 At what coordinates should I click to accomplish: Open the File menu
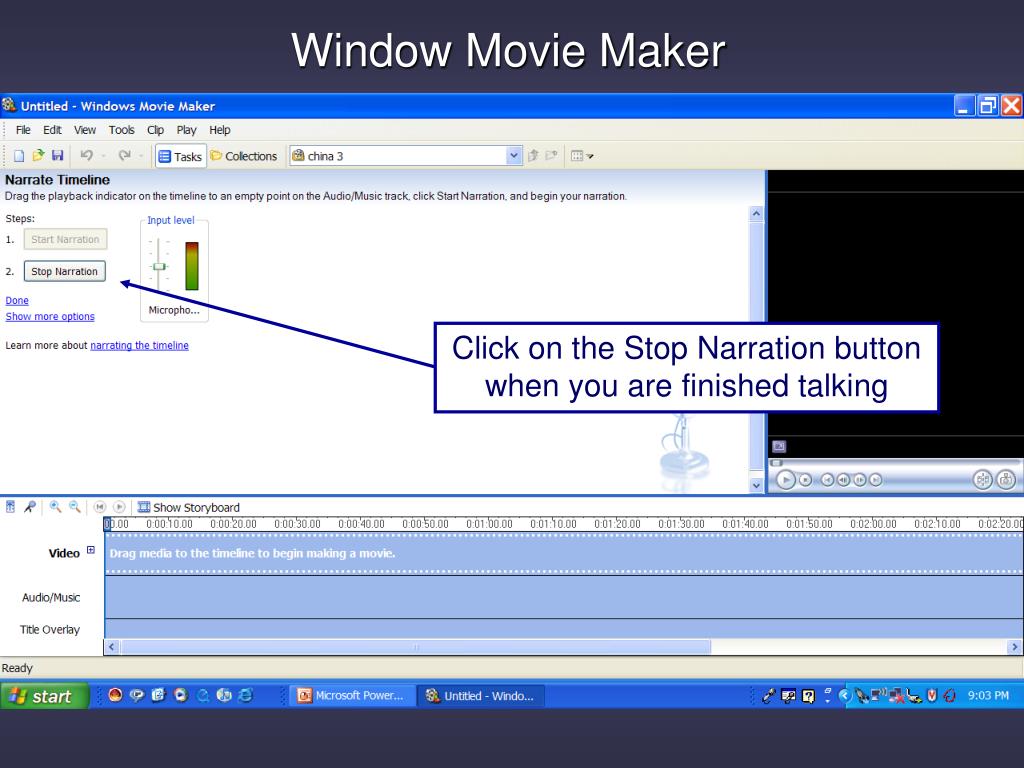coord(23,130)
